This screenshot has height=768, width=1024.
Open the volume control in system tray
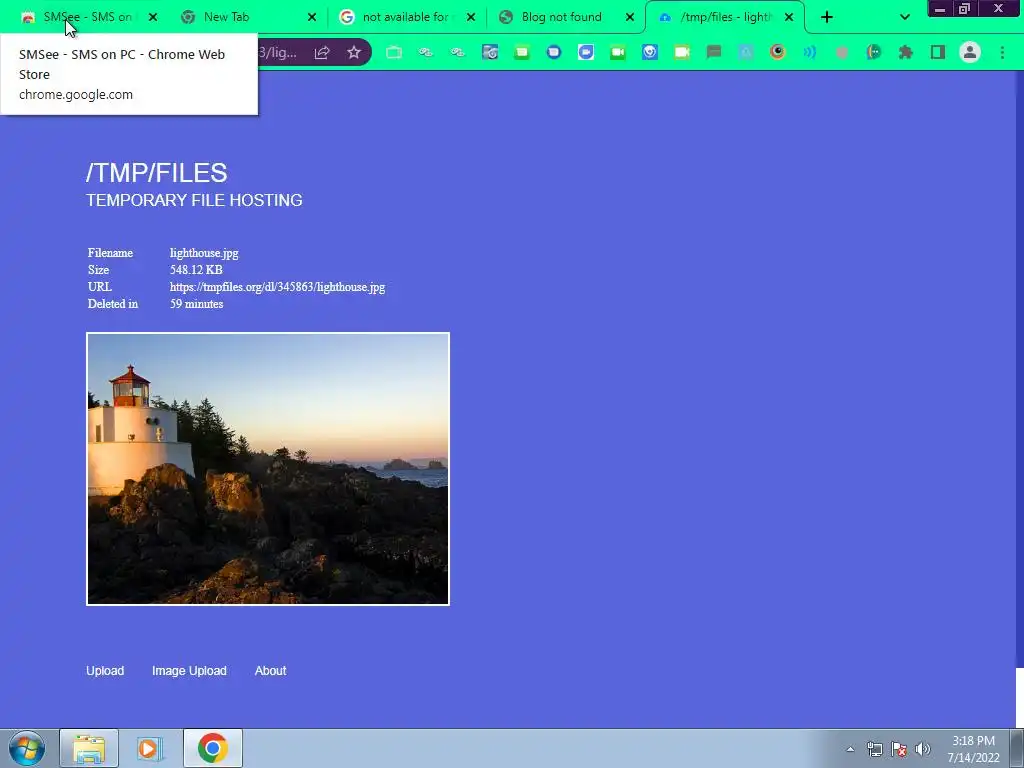click(x=923, y=749)
